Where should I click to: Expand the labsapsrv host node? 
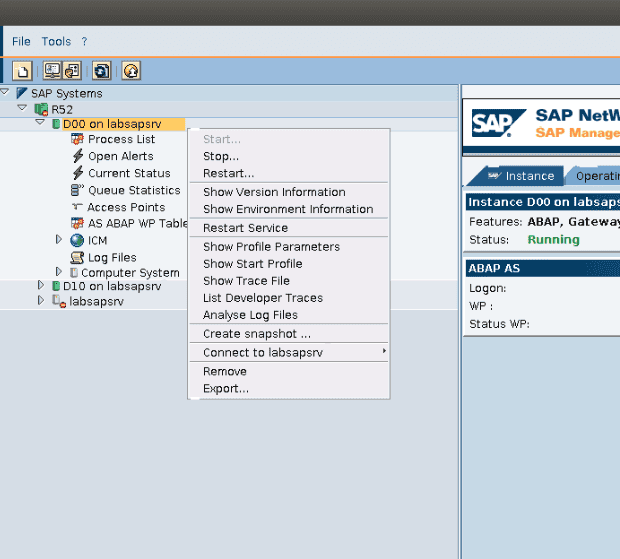tap(41, 300)
